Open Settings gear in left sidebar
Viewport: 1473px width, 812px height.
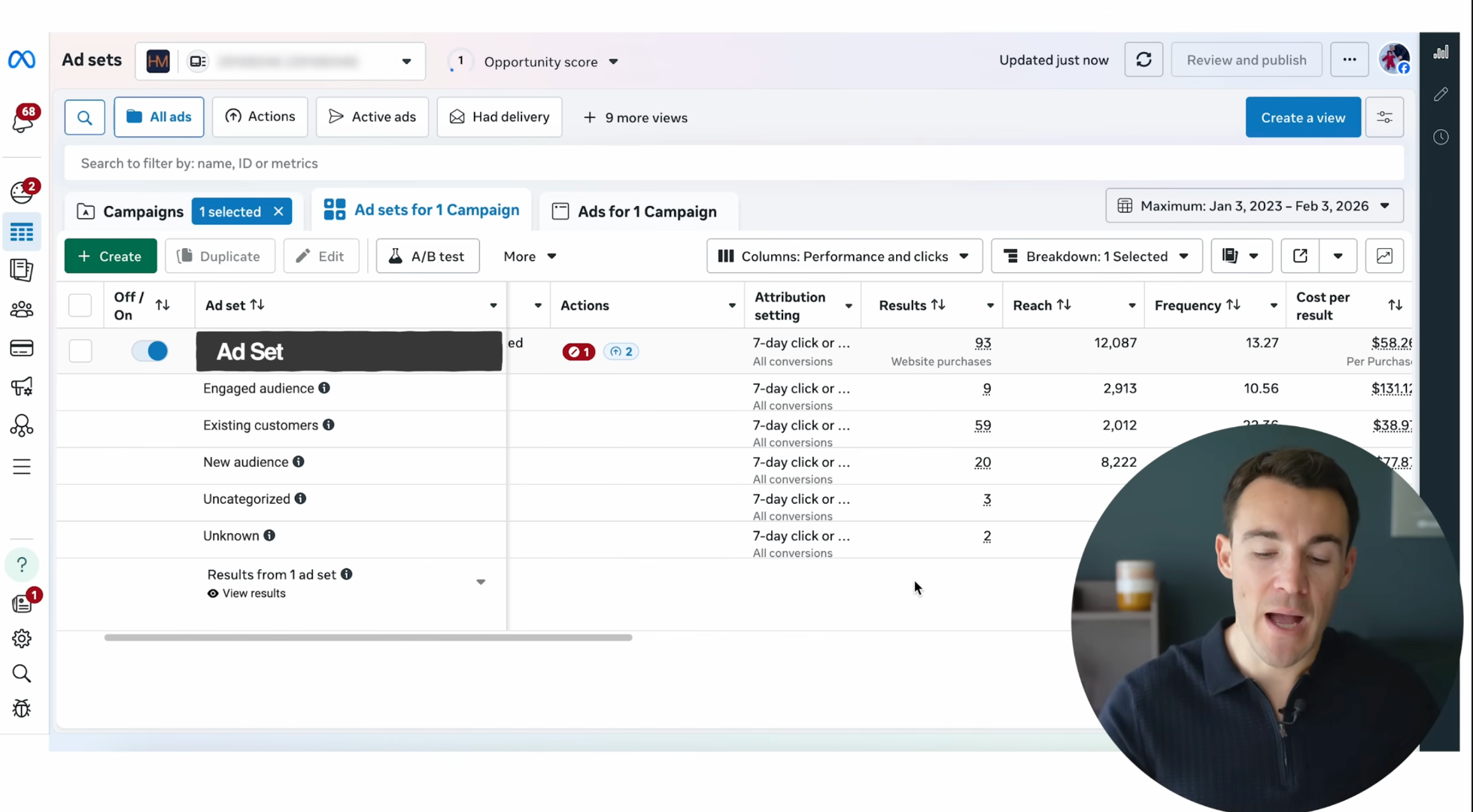pos(22,638)
